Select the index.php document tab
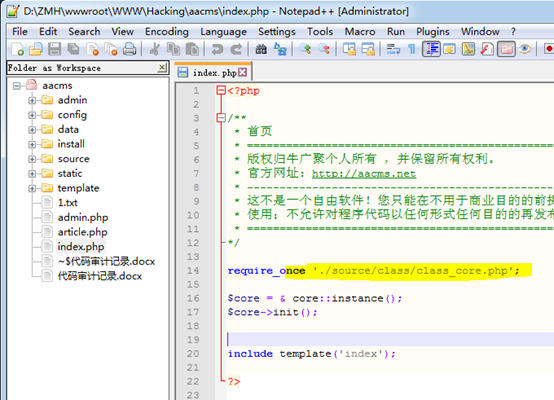The height and width of the screenshot is (400, 554). point(214,73)
